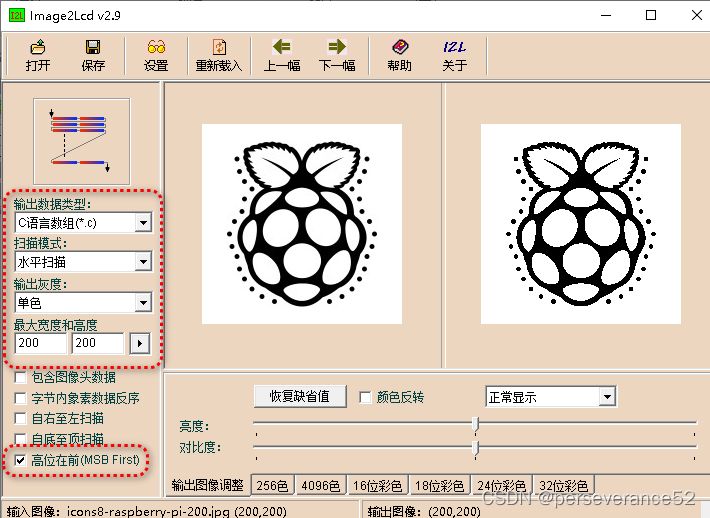Click the 对比度 contrast slider handle
Viewport: 710px width, 518px height.
click(475, 448)
